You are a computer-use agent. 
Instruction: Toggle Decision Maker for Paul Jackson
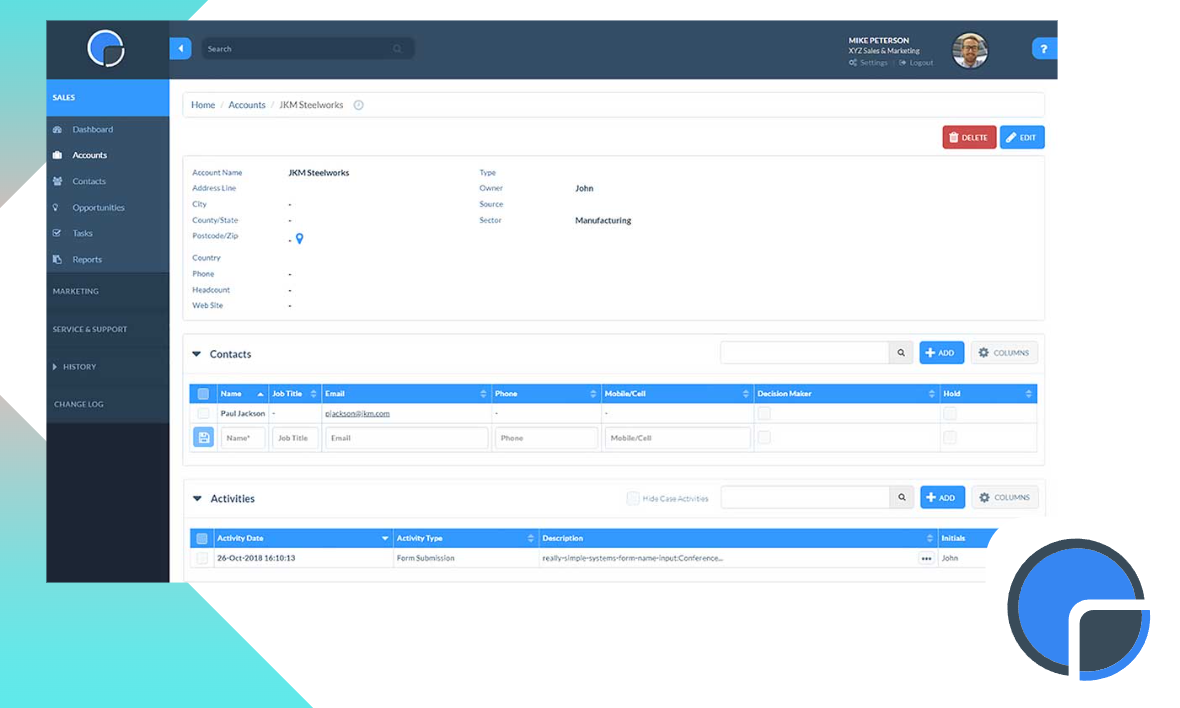[x=764, y=414]
